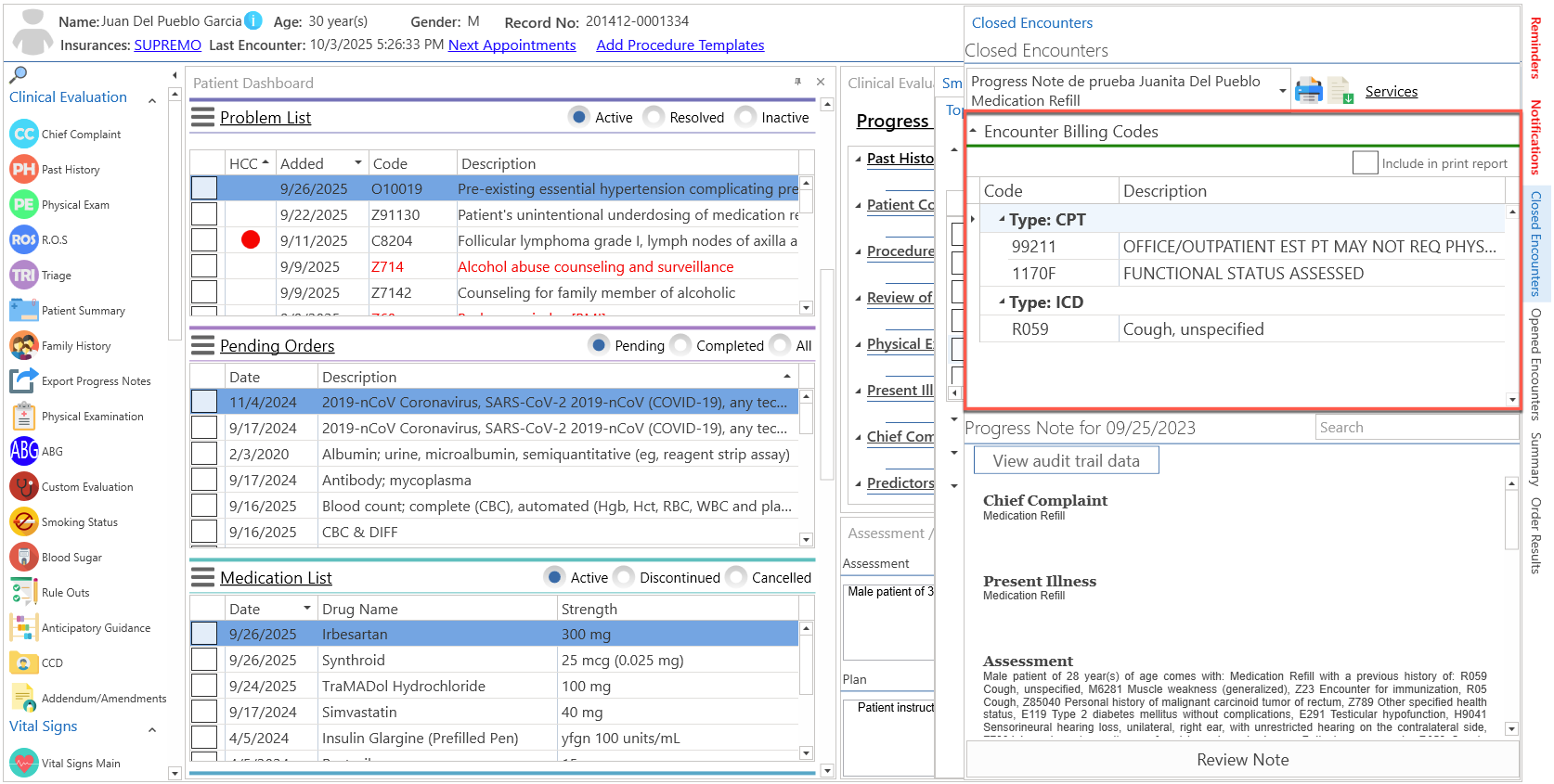Click the Problem List vertical scrollbar
This screenshot has height=784, width=1554.
coord(806,246)
